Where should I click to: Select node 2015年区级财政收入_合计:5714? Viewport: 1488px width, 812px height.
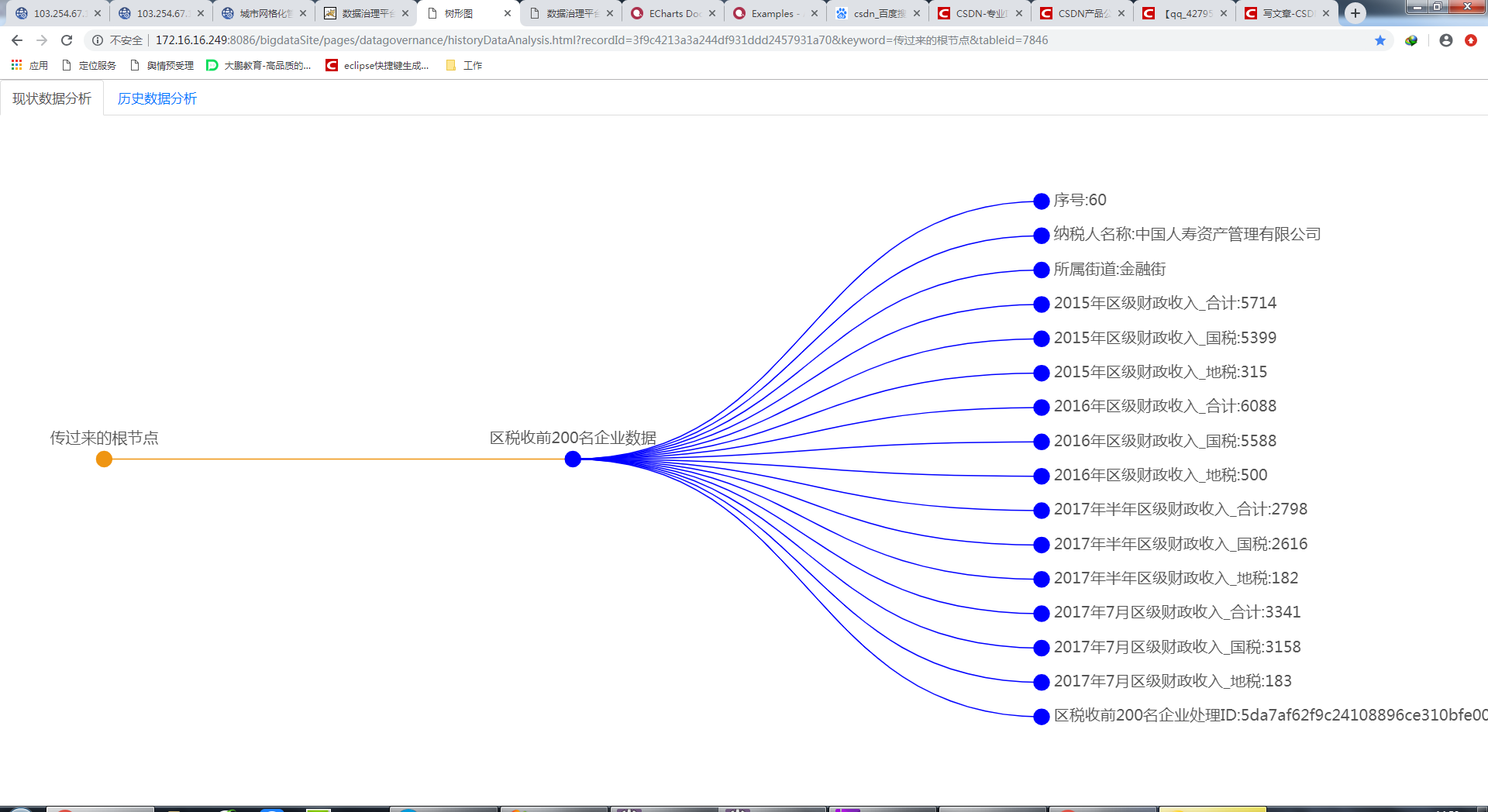click(1042, 304)
